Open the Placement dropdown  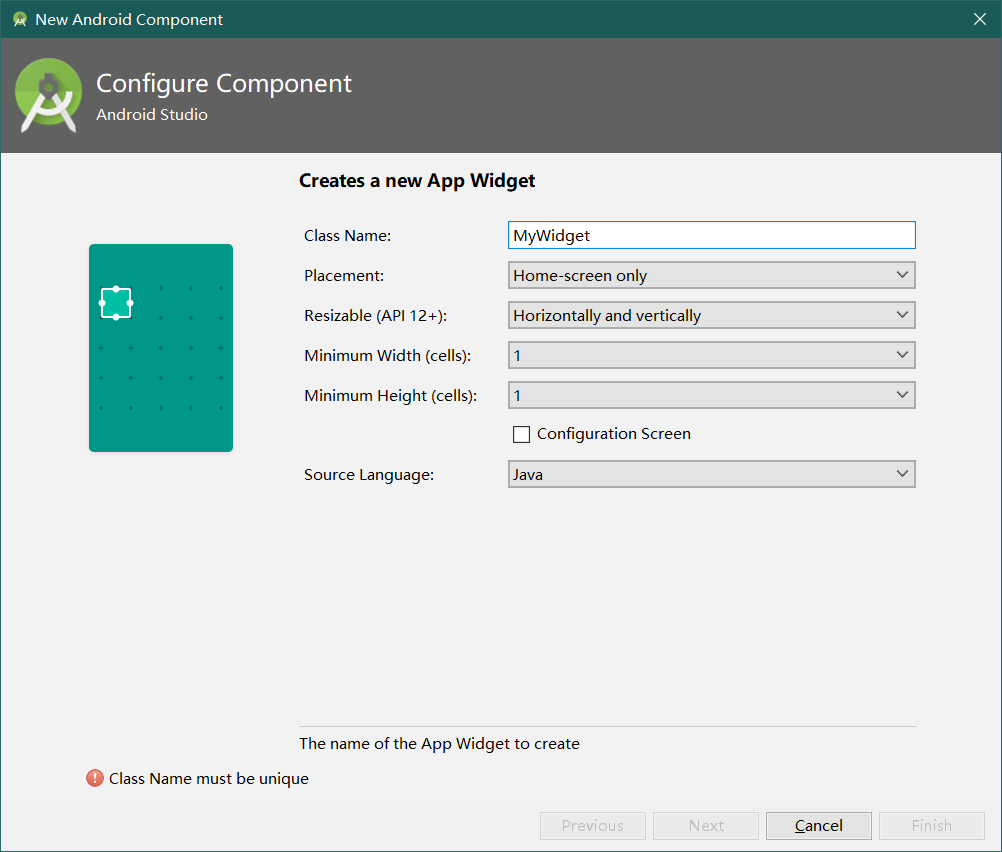tap(711, 275)
